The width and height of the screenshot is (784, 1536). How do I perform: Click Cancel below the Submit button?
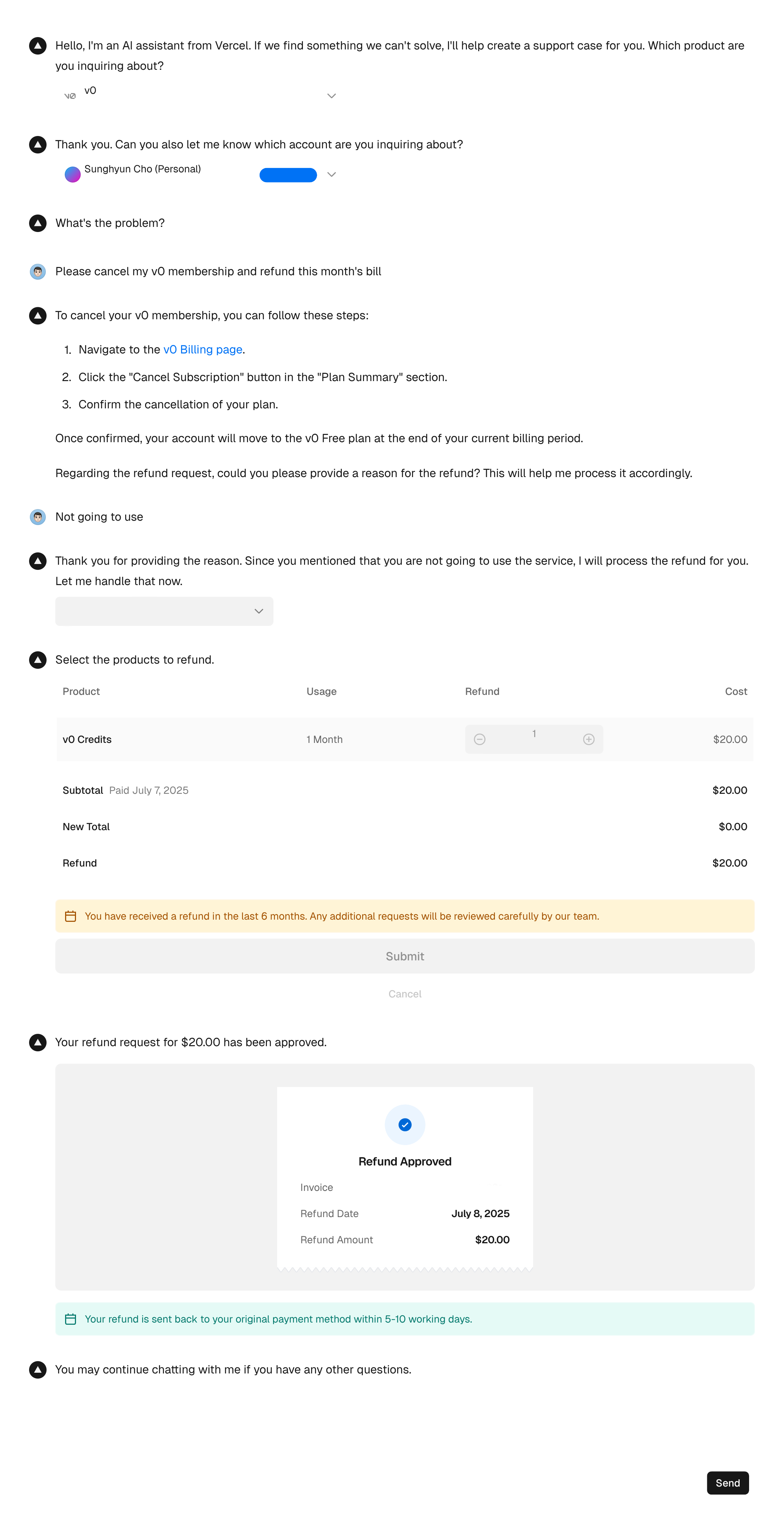(405, 994)
